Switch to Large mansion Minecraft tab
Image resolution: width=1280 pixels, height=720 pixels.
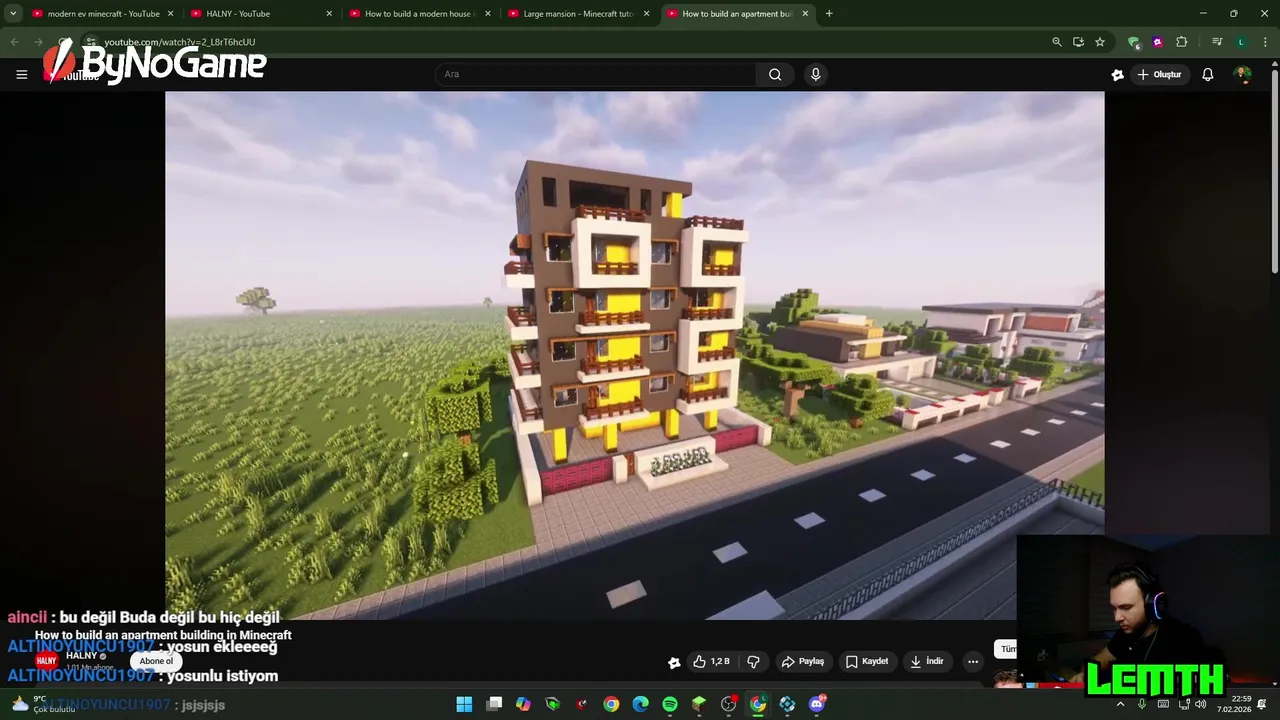tap(578, 14)
